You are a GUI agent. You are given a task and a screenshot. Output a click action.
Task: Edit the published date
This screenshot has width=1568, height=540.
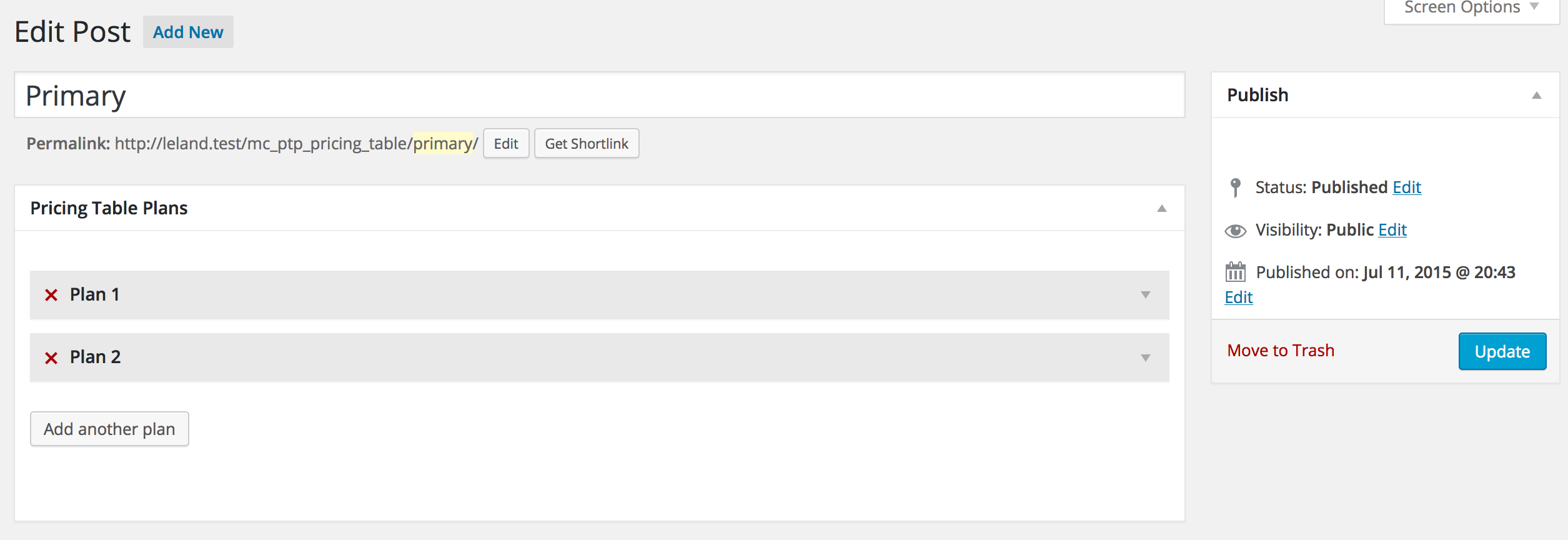click(1238, 297)
